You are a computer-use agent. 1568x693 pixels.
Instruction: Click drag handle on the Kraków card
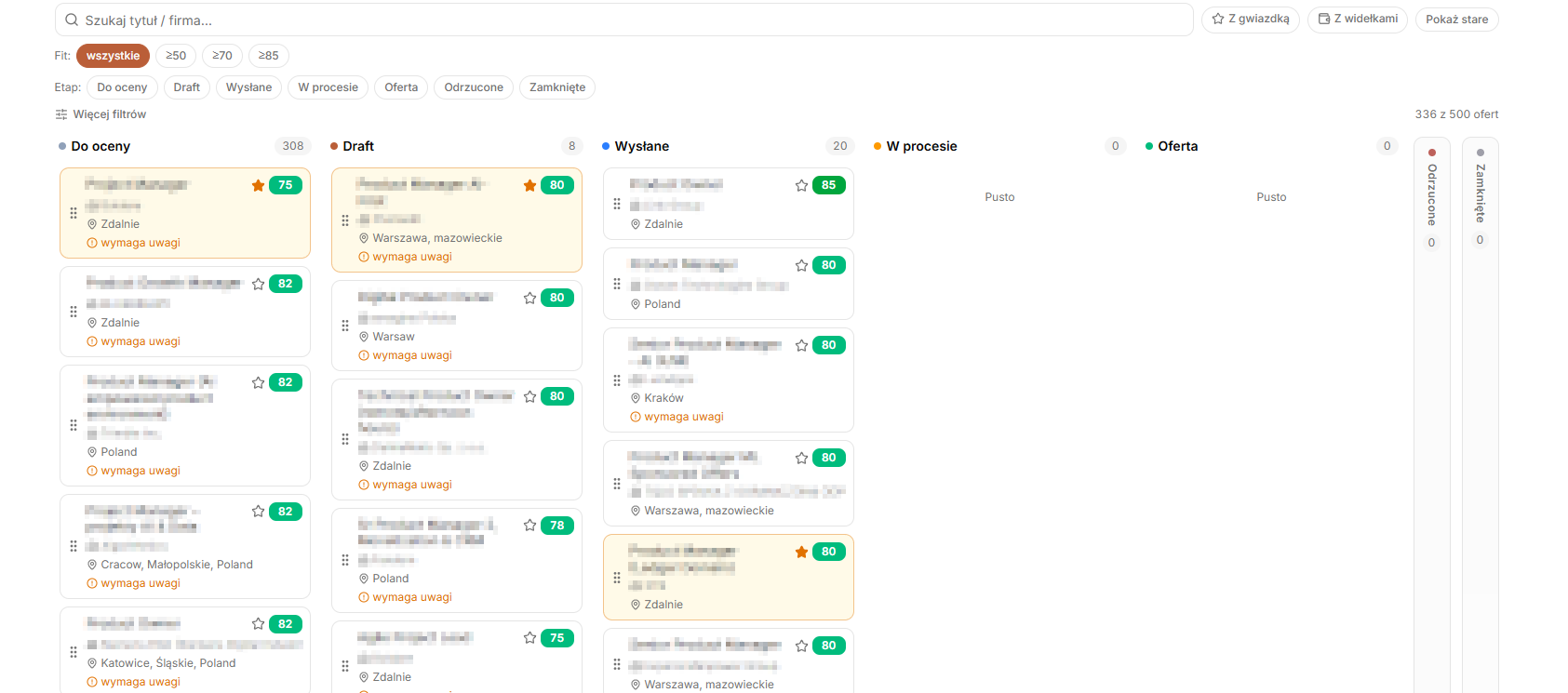pyautogui.click(x=617, y=380)
